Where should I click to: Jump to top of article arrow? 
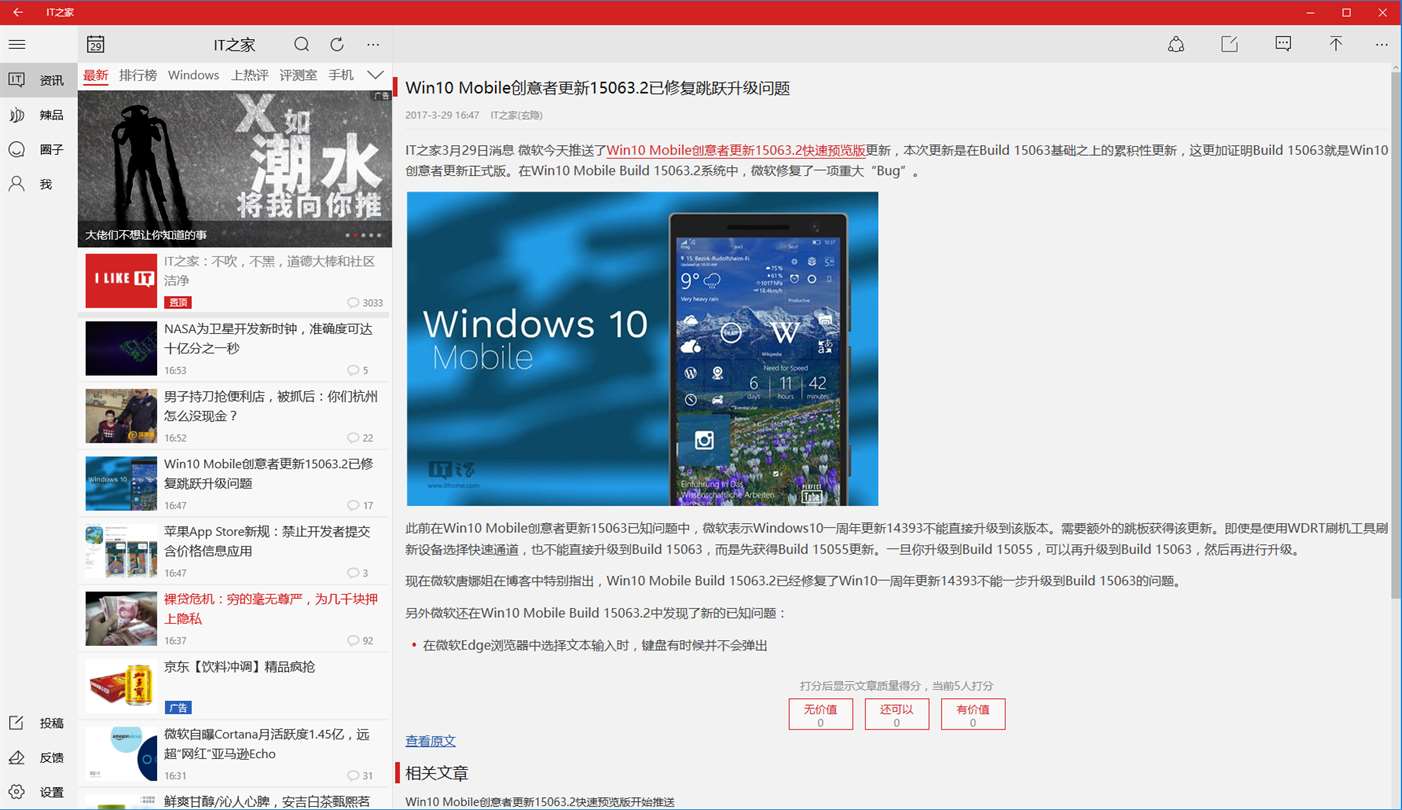1335,44
